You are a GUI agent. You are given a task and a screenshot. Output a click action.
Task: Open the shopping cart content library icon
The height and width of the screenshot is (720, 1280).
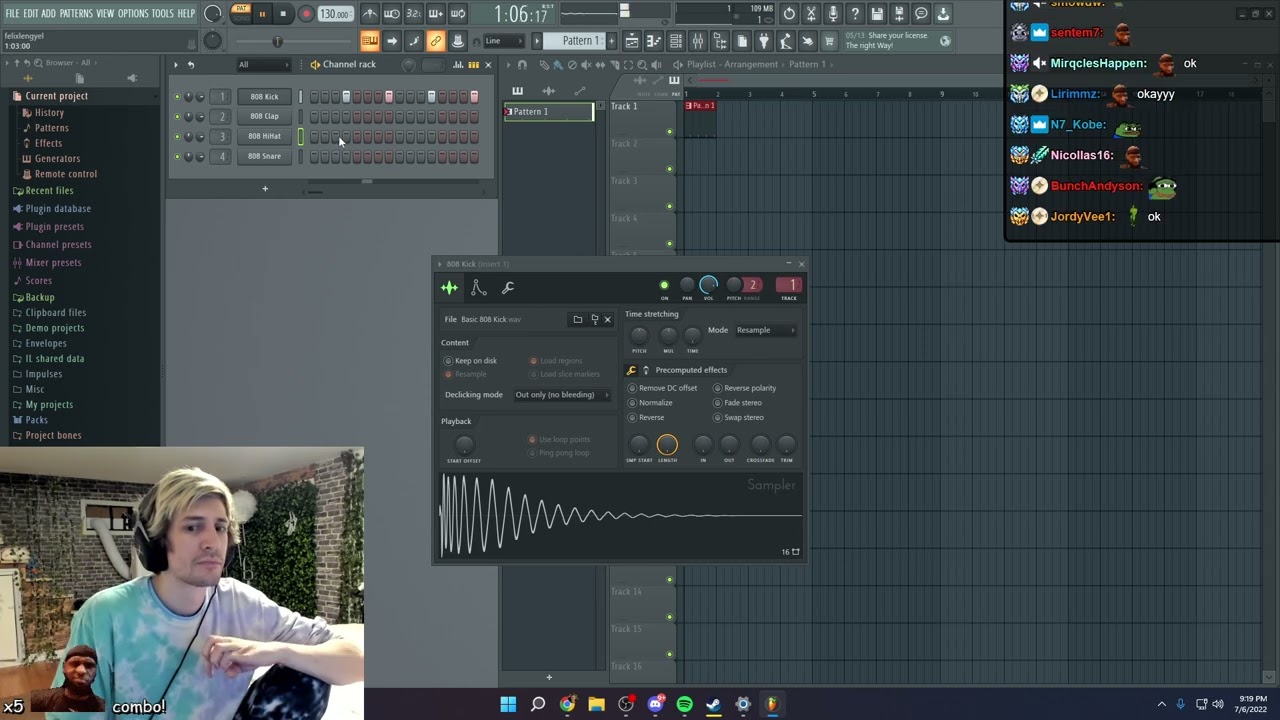tap(829, 41)
